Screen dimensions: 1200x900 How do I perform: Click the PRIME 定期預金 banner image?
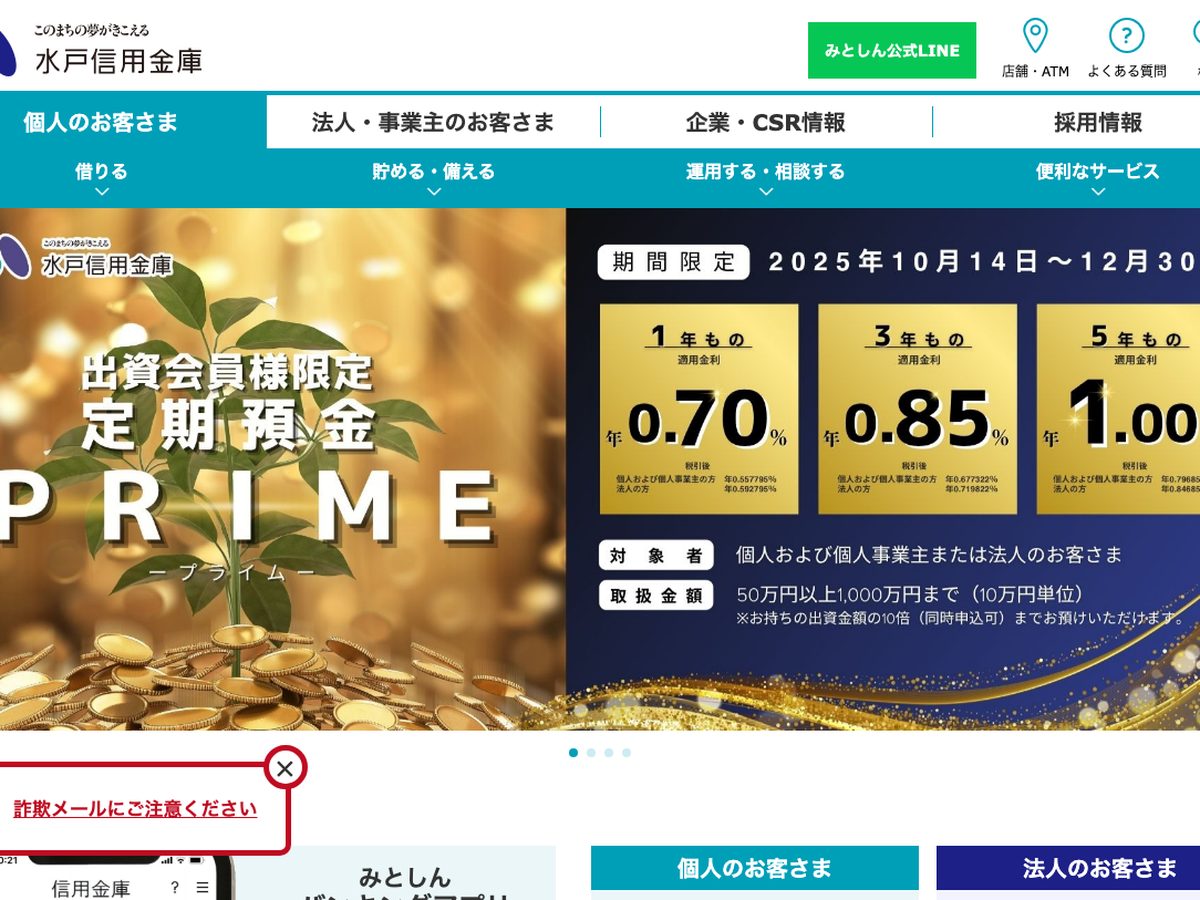click(x=600, y=469)
